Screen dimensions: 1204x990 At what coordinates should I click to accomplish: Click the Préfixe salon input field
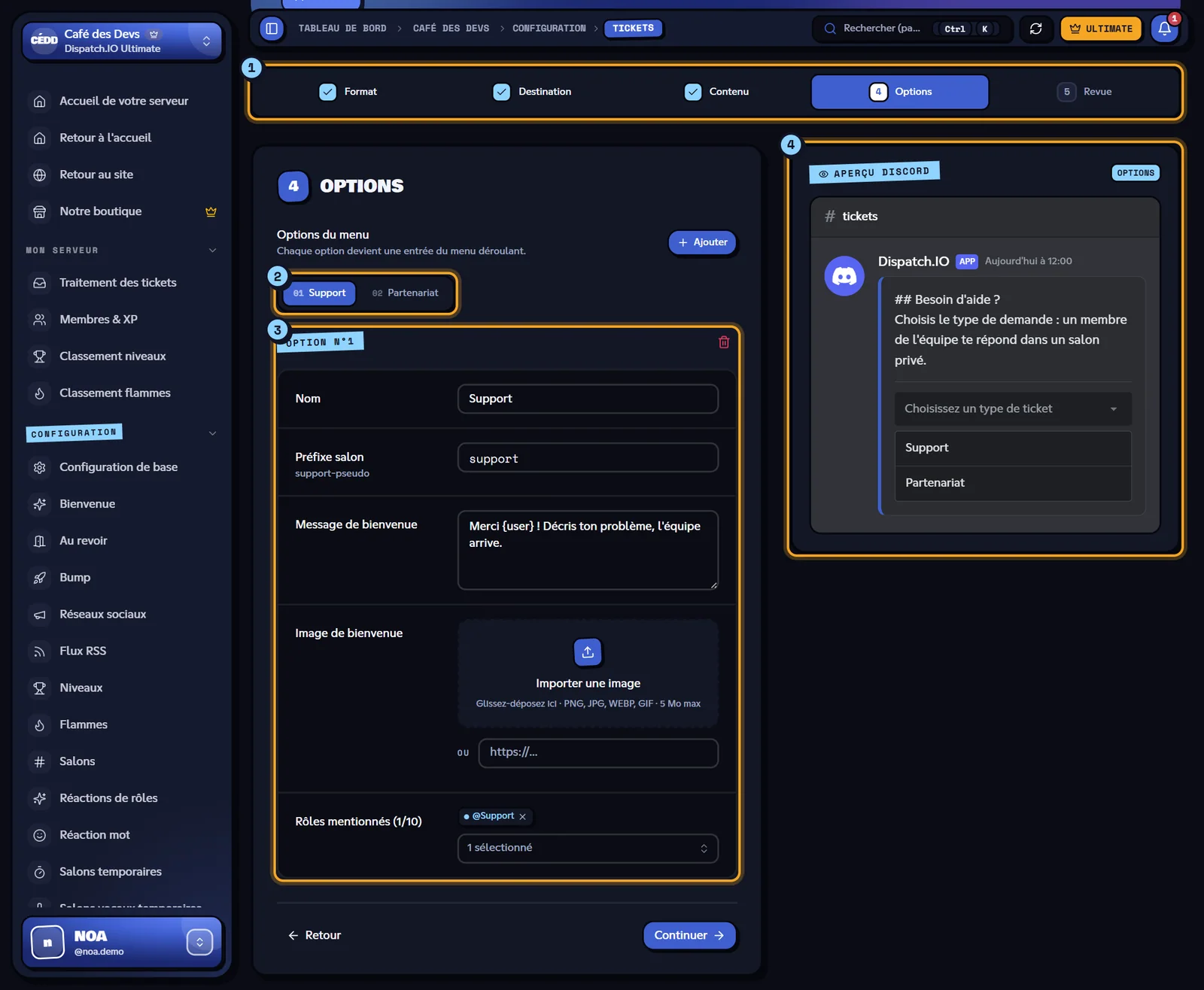[588, 458]
